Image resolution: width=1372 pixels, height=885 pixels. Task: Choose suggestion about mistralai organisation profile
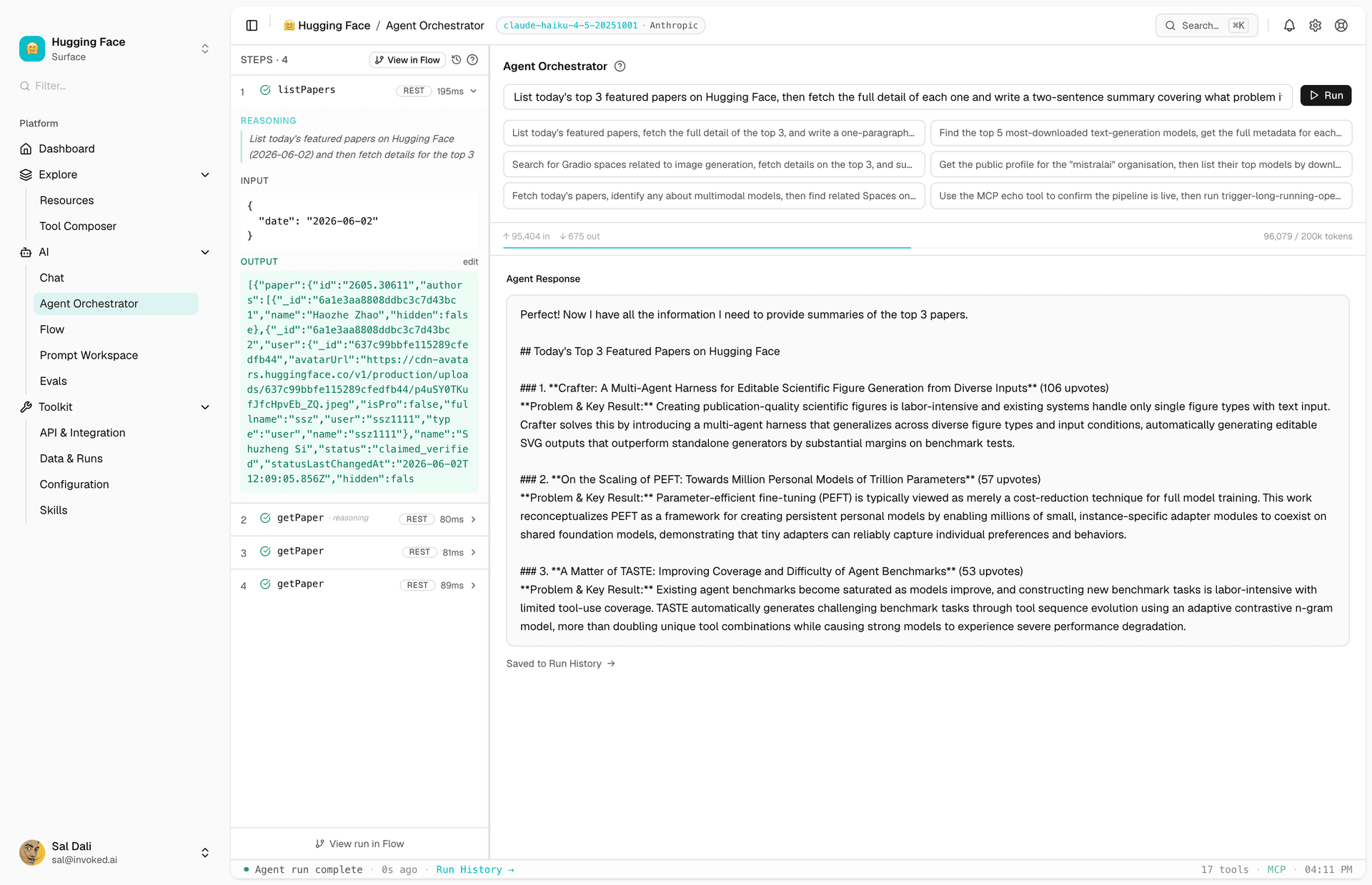[x=1141, y=164]
